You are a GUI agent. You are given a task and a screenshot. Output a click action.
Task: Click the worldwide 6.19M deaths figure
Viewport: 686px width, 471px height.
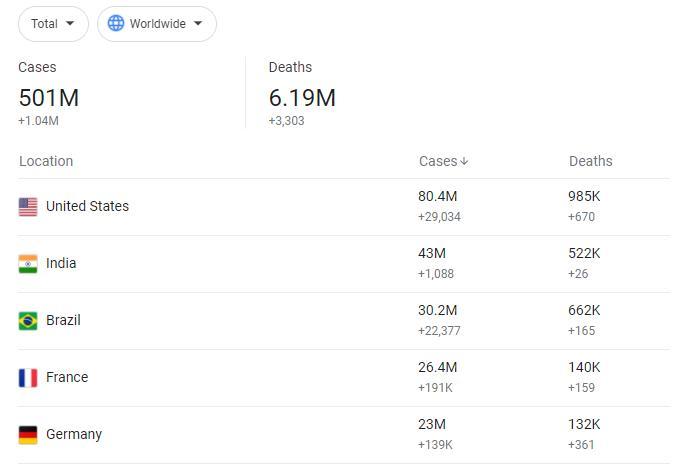[x=302, y=98]
